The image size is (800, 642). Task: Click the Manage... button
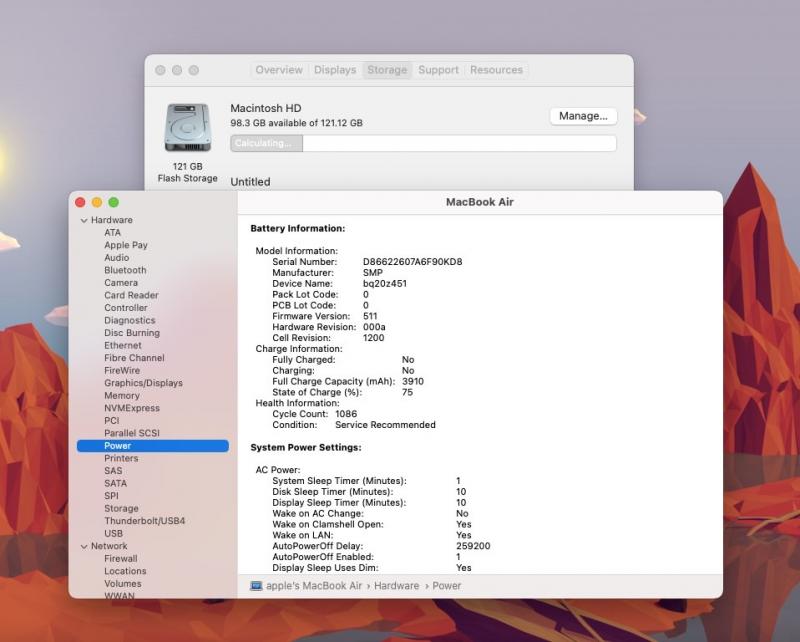[583, 116]
